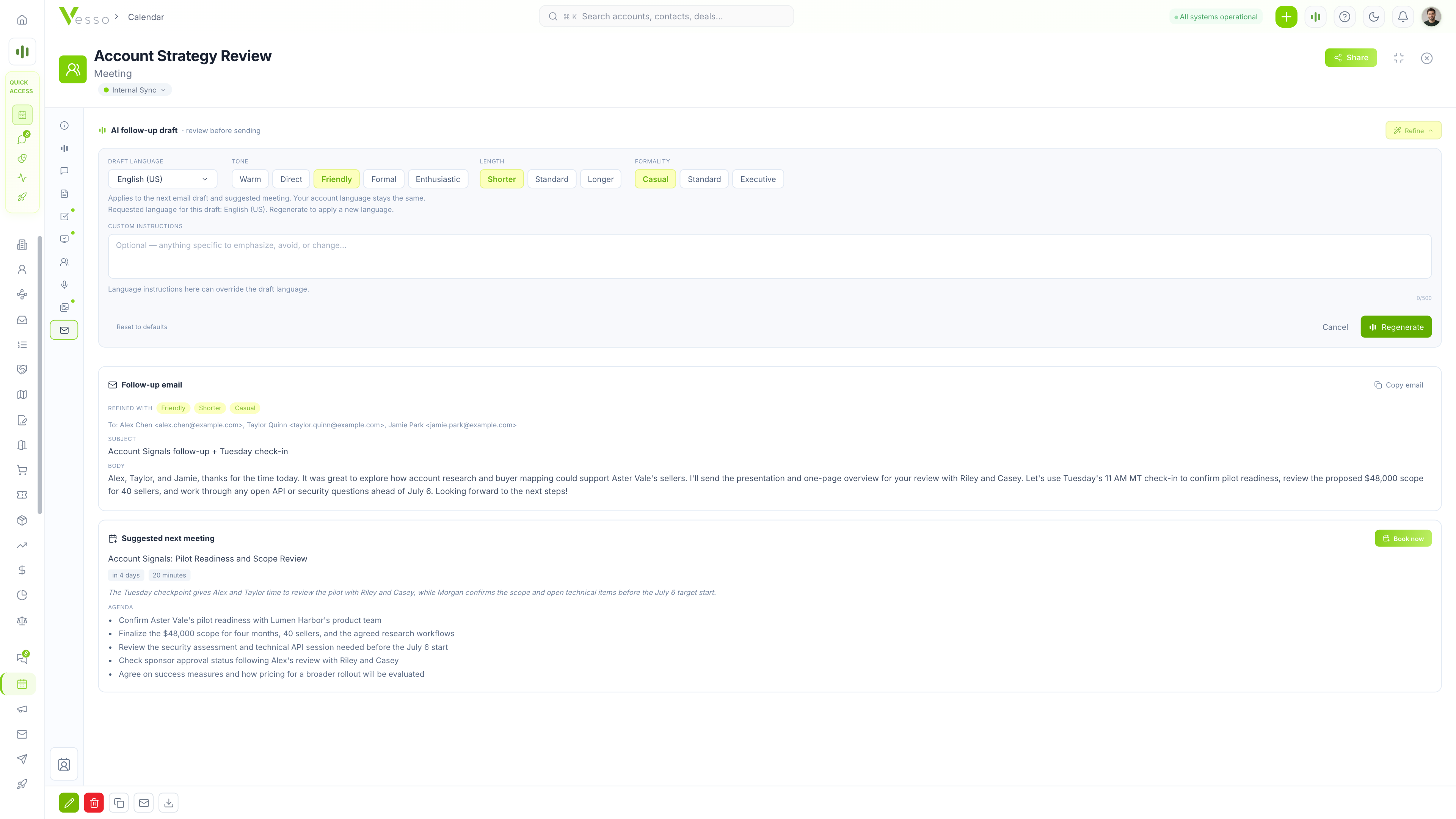Open the microphone recording section icon

pos(64,284)
